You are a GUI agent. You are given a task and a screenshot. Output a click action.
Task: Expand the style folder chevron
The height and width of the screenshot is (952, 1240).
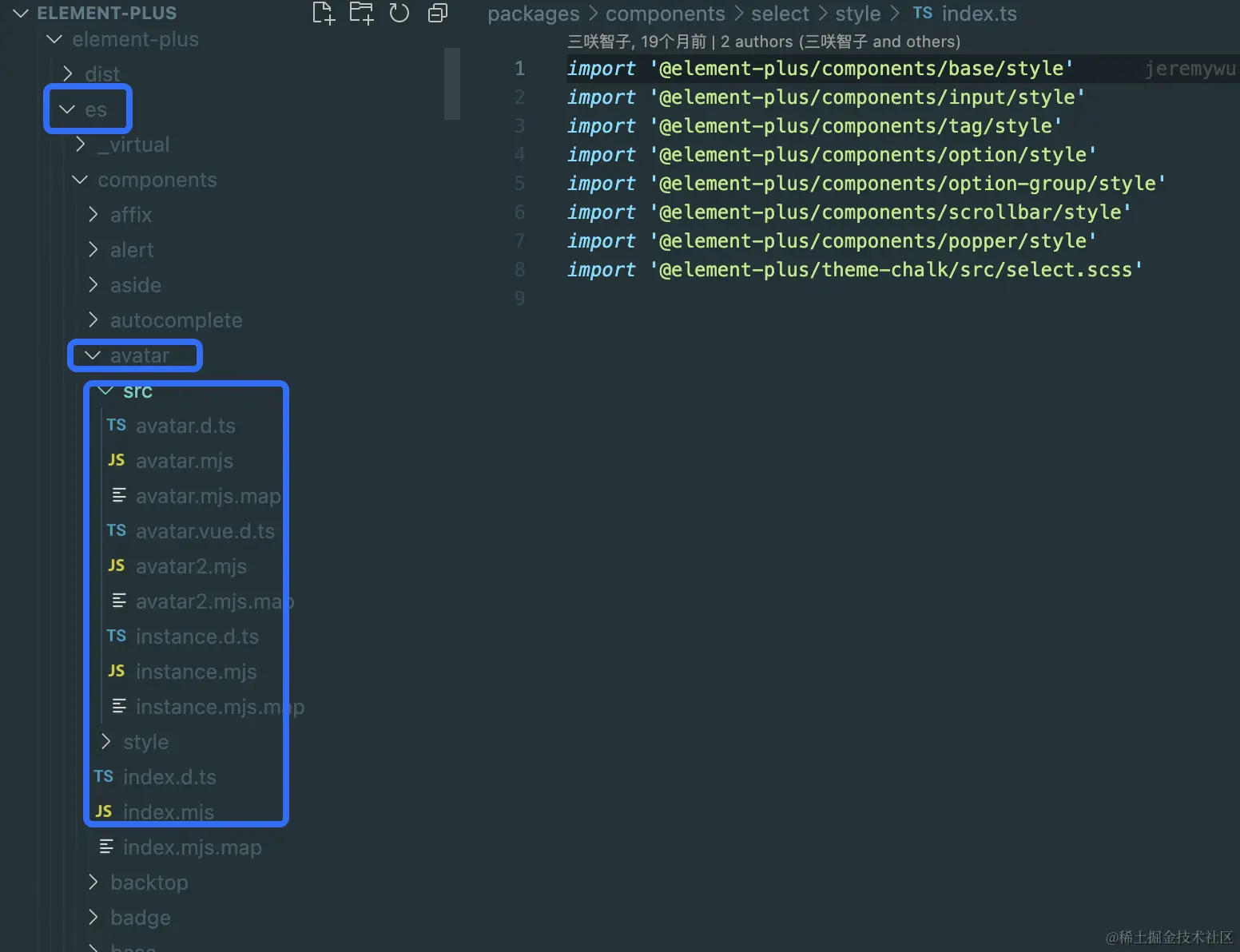tap(106, 741)
